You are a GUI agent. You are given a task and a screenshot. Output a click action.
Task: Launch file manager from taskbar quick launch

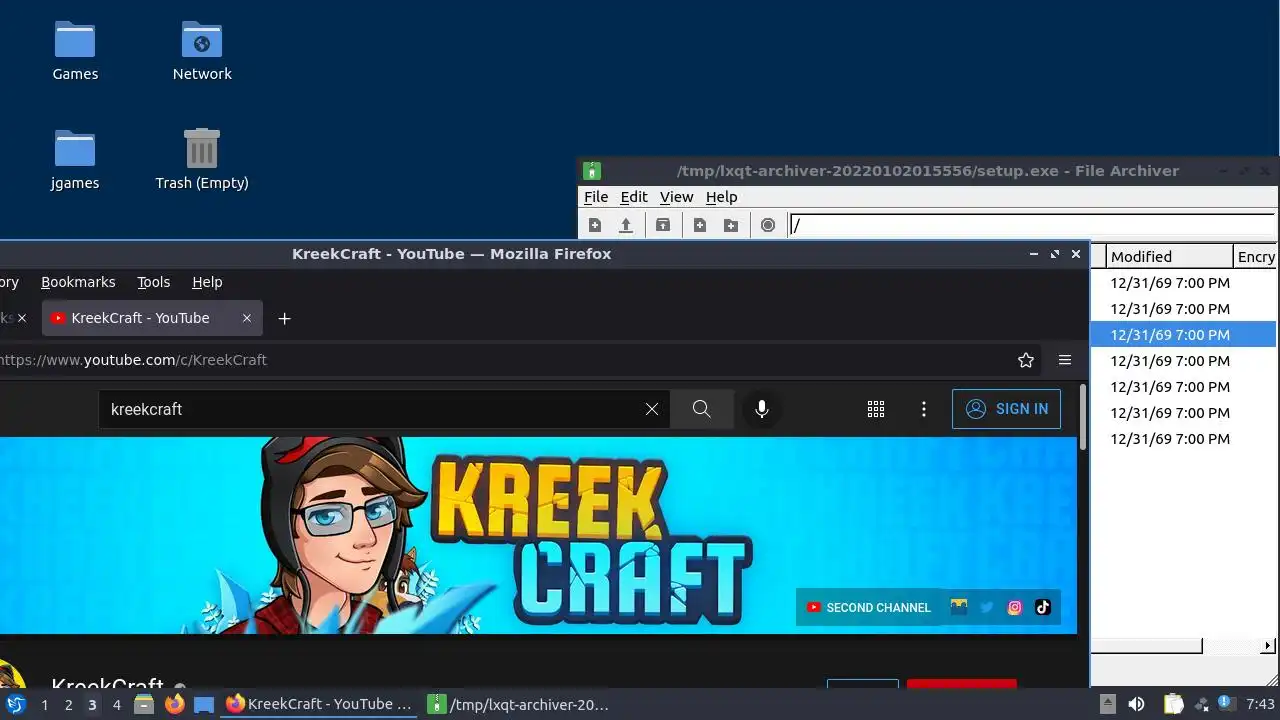144,704
